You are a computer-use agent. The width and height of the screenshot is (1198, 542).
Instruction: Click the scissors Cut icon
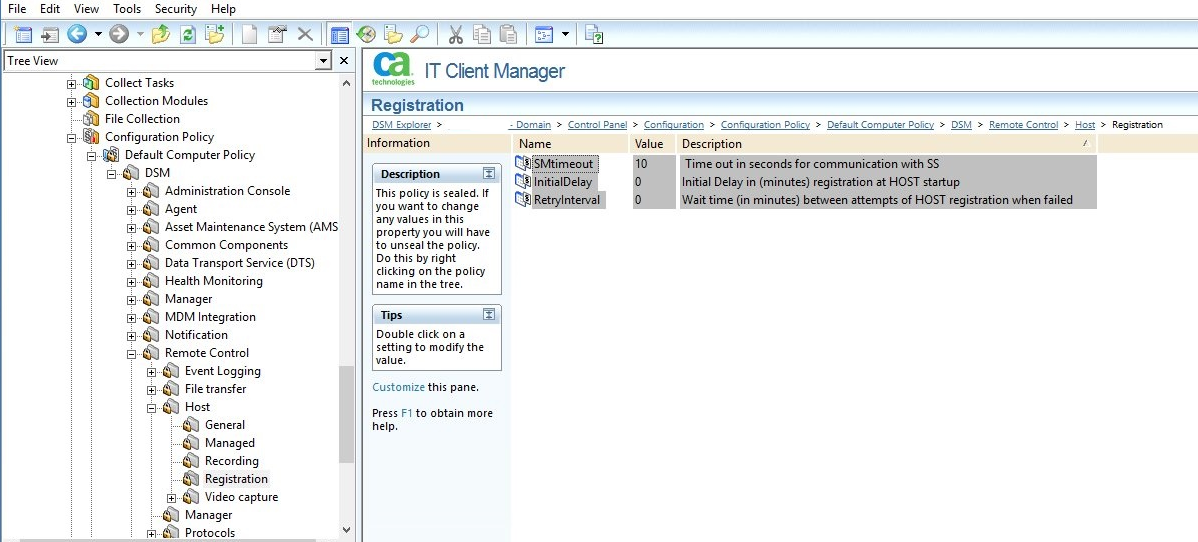[455, 35]
